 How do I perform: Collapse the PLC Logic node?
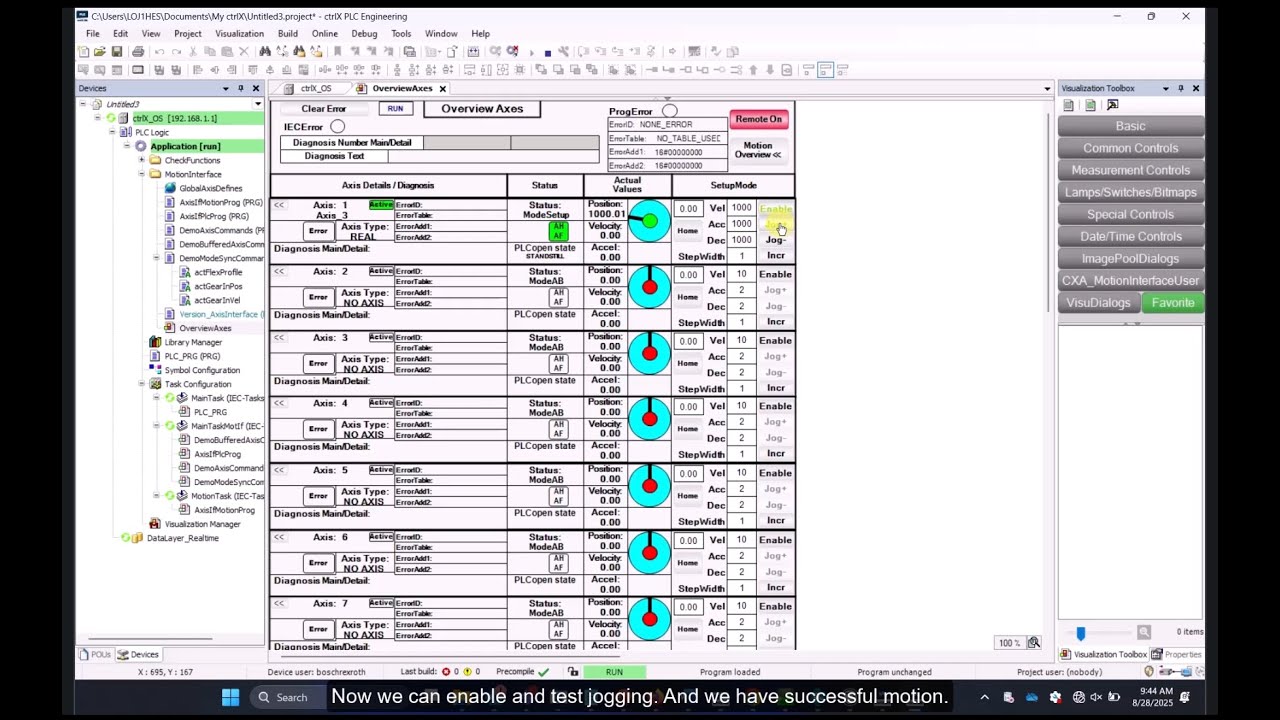pyautogui.click(x=112, y=132)
